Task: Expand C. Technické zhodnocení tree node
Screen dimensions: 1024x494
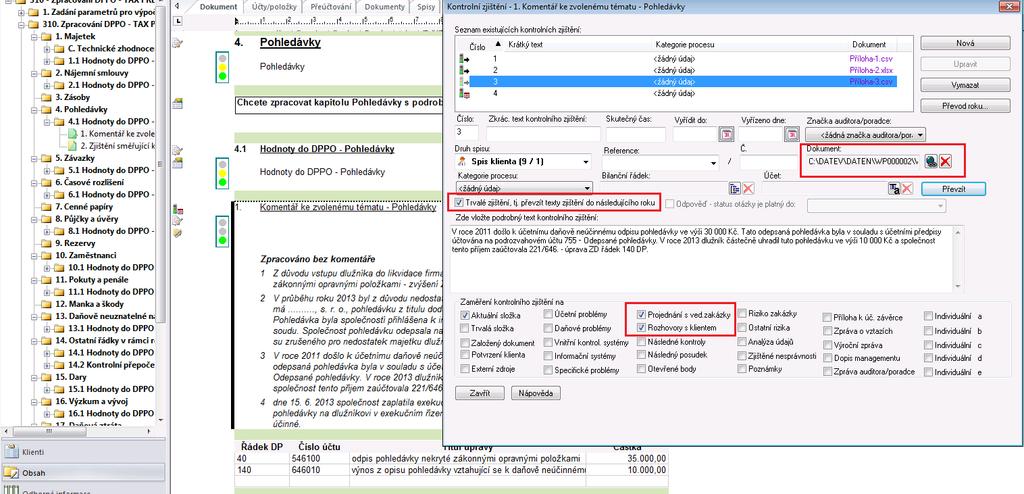Action: (46, 49)
